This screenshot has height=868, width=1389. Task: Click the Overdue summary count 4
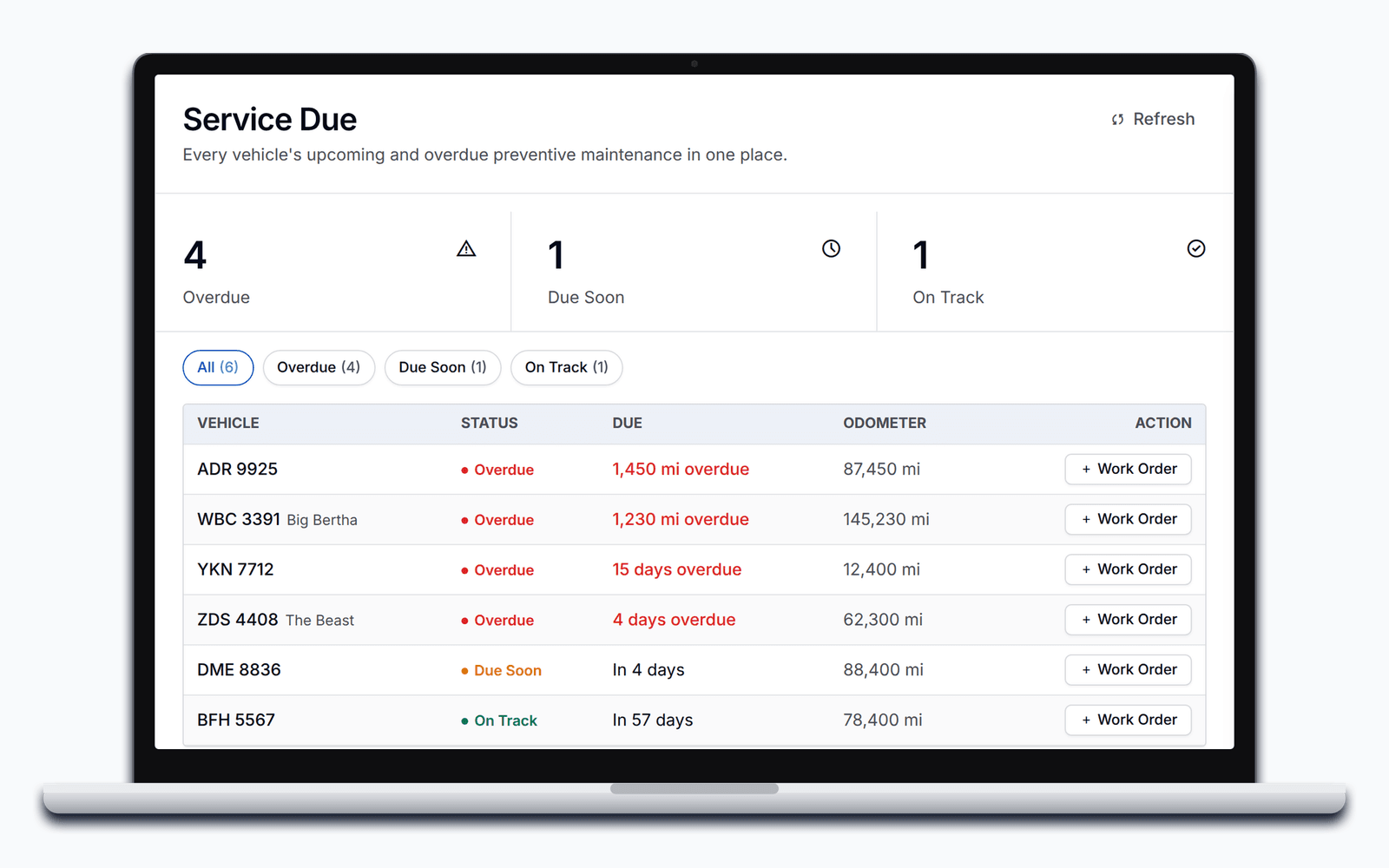pos(195,255)
